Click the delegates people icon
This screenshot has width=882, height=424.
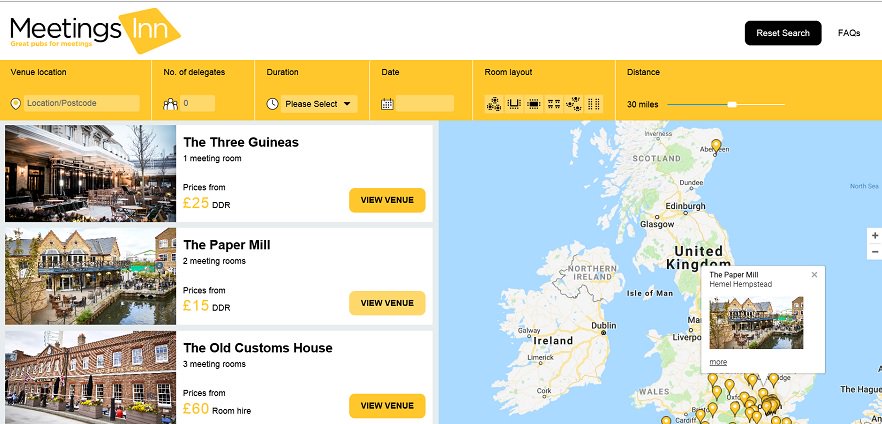[x=170, y=104]
